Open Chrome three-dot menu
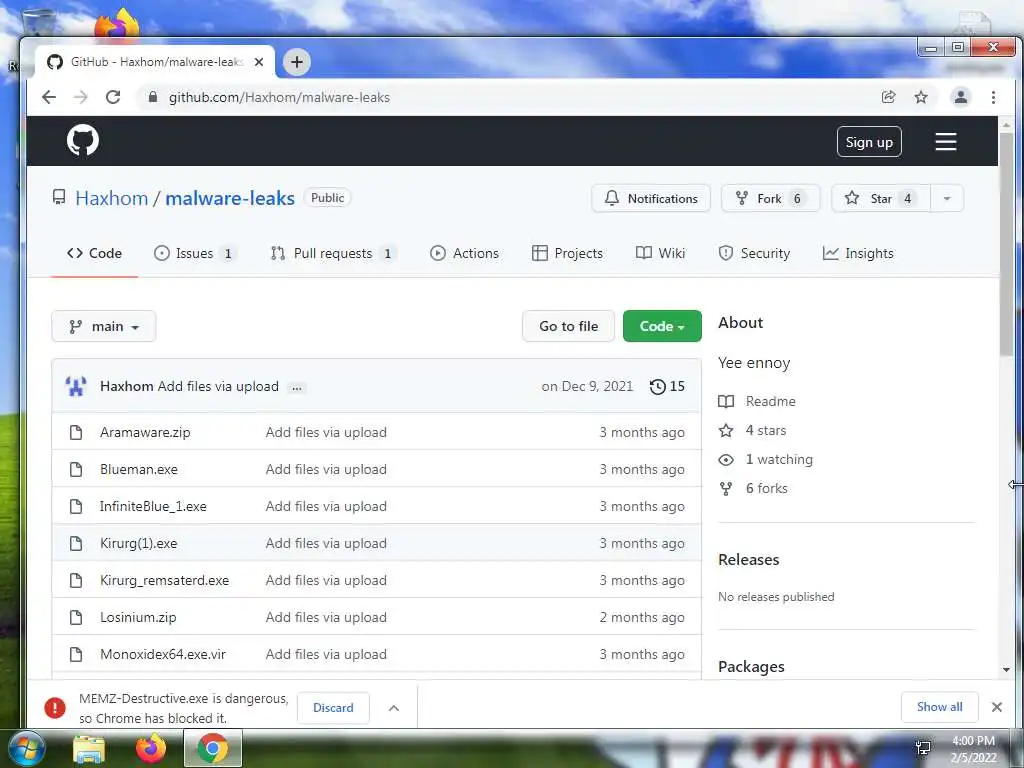Viewport: 1024px width, 768px height. coord(993,97)
